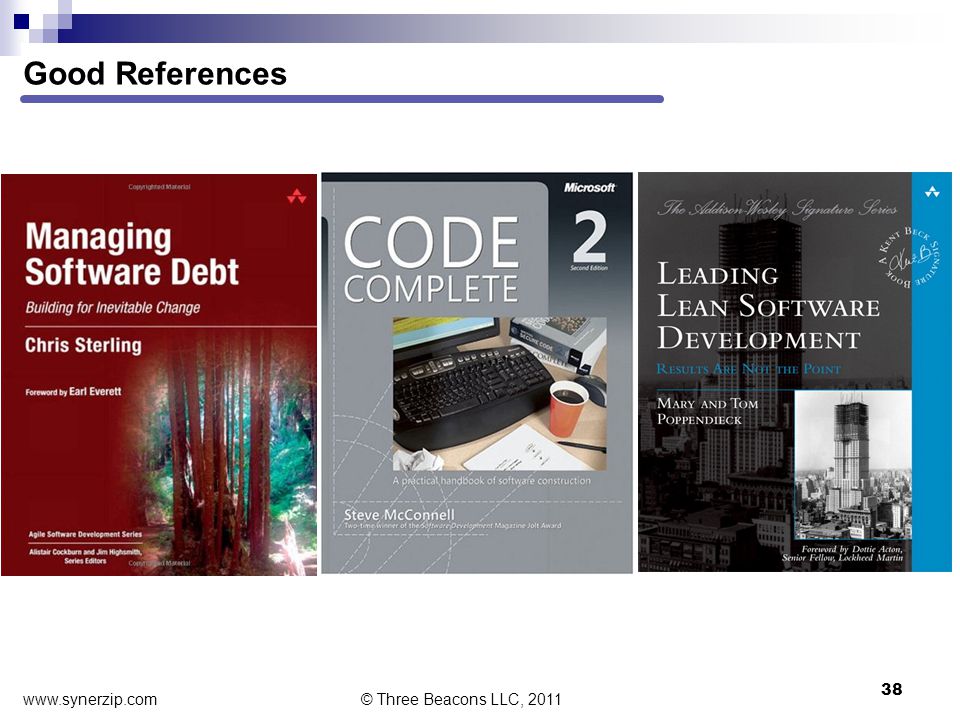Click Results Are Not the Point subtitle
The height and width of the screenshot is (720, 960).
point(748,369)
